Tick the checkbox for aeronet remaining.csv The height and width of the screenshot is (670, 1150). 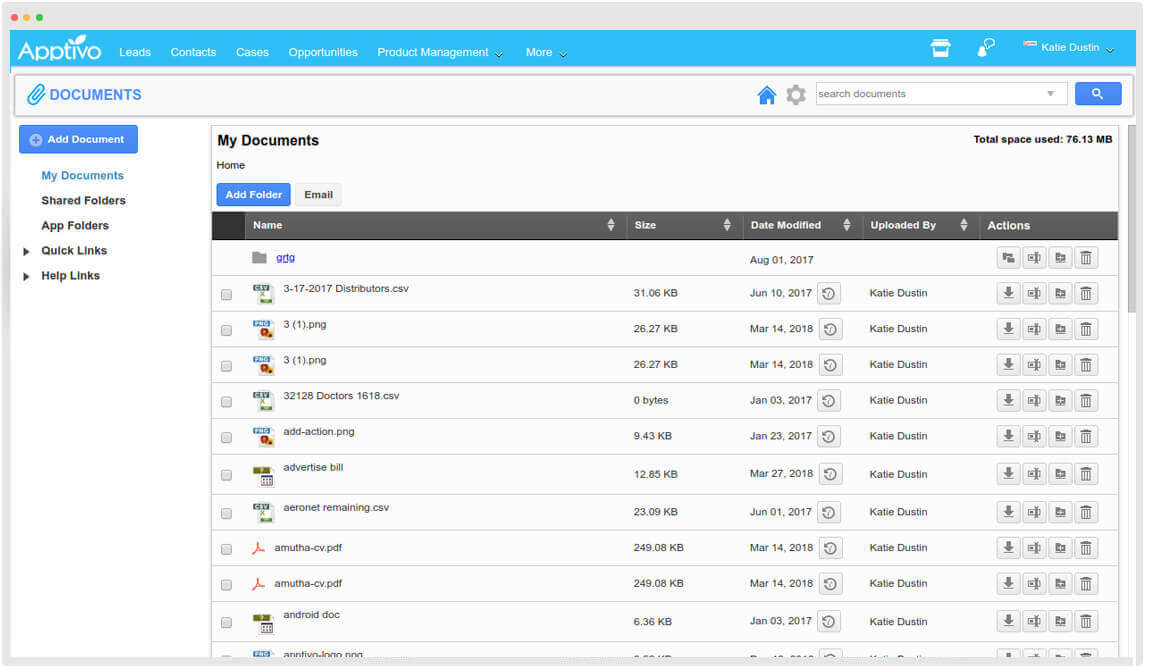pyautogui.click(x=226, y=513)
